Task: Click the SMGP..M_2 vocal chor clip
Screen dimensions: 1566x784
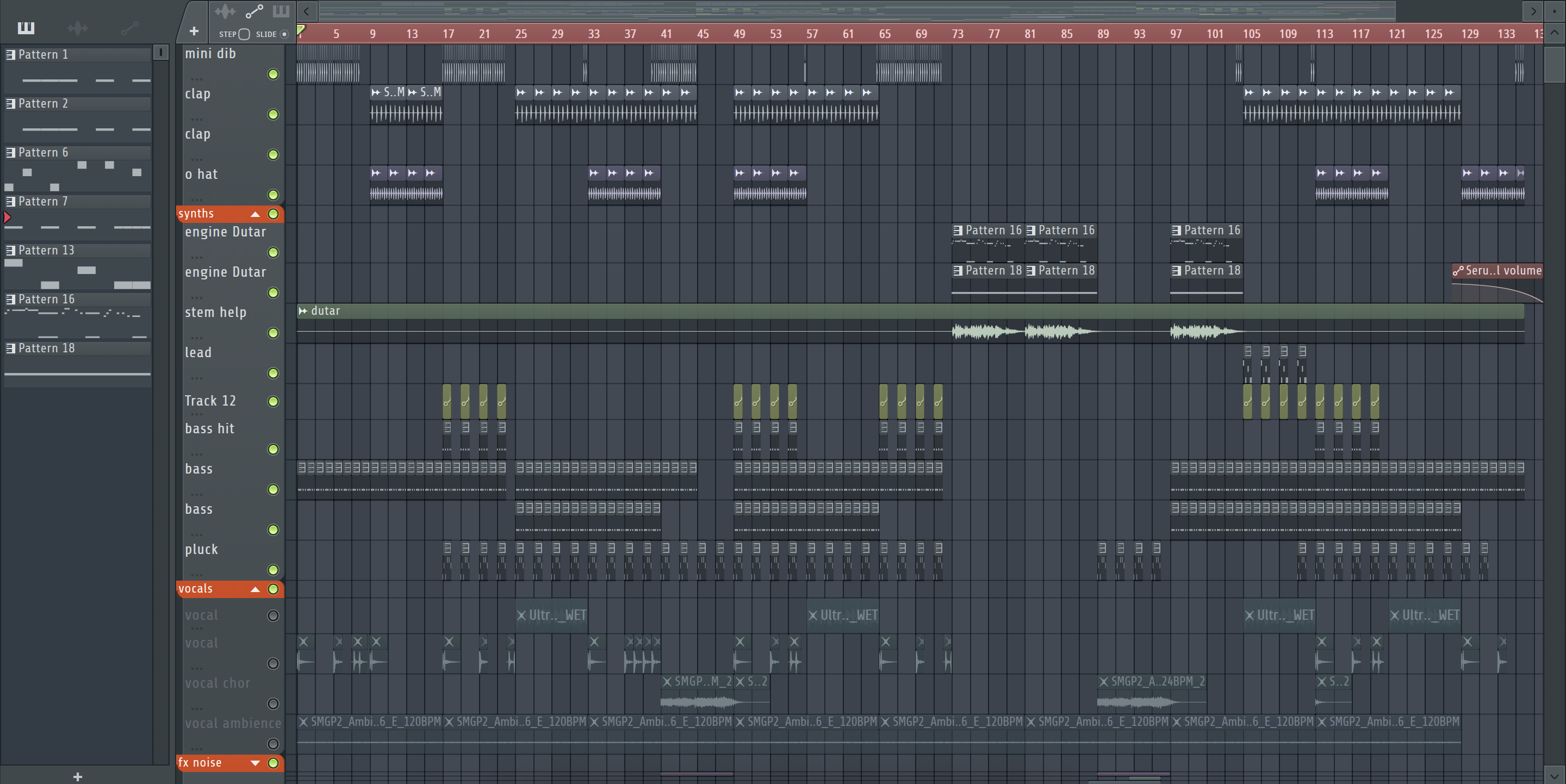Action: point(697,693)
